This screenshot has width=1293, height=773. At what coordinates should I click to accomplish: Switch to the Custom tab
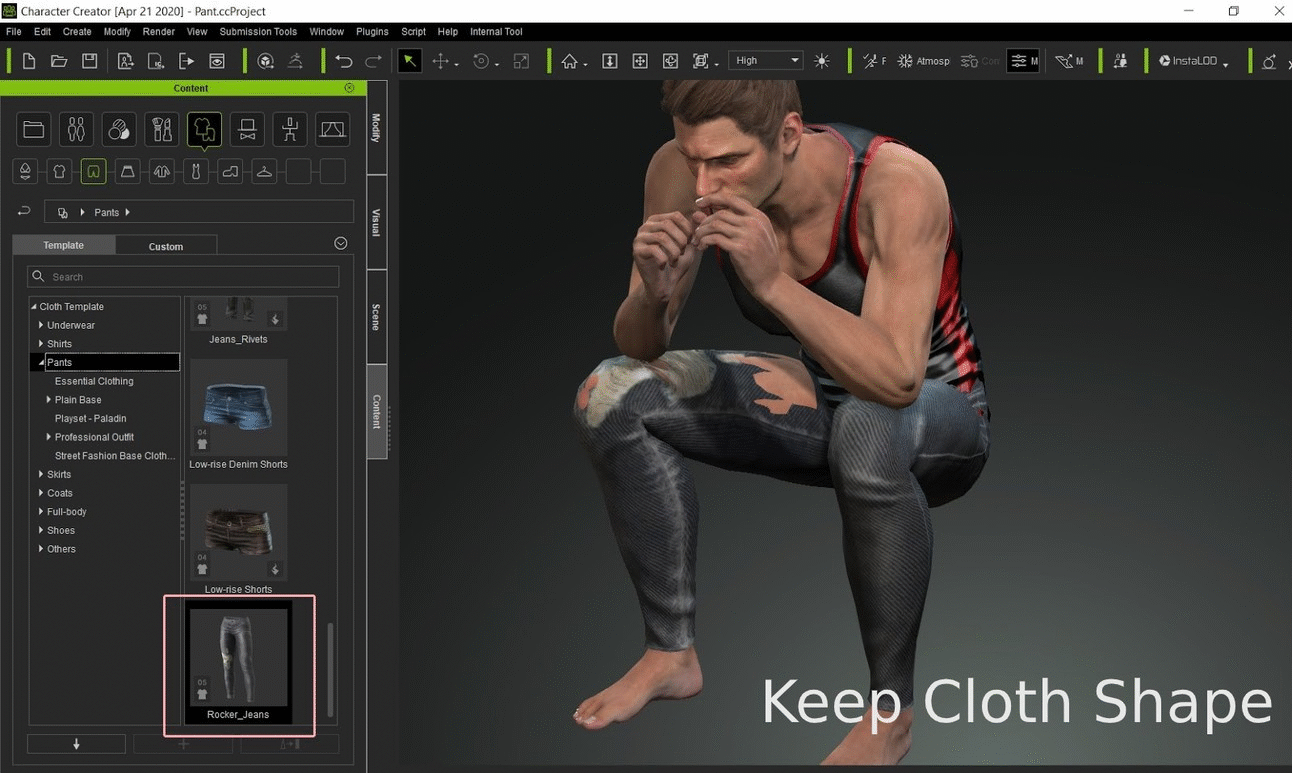point(166,246)
